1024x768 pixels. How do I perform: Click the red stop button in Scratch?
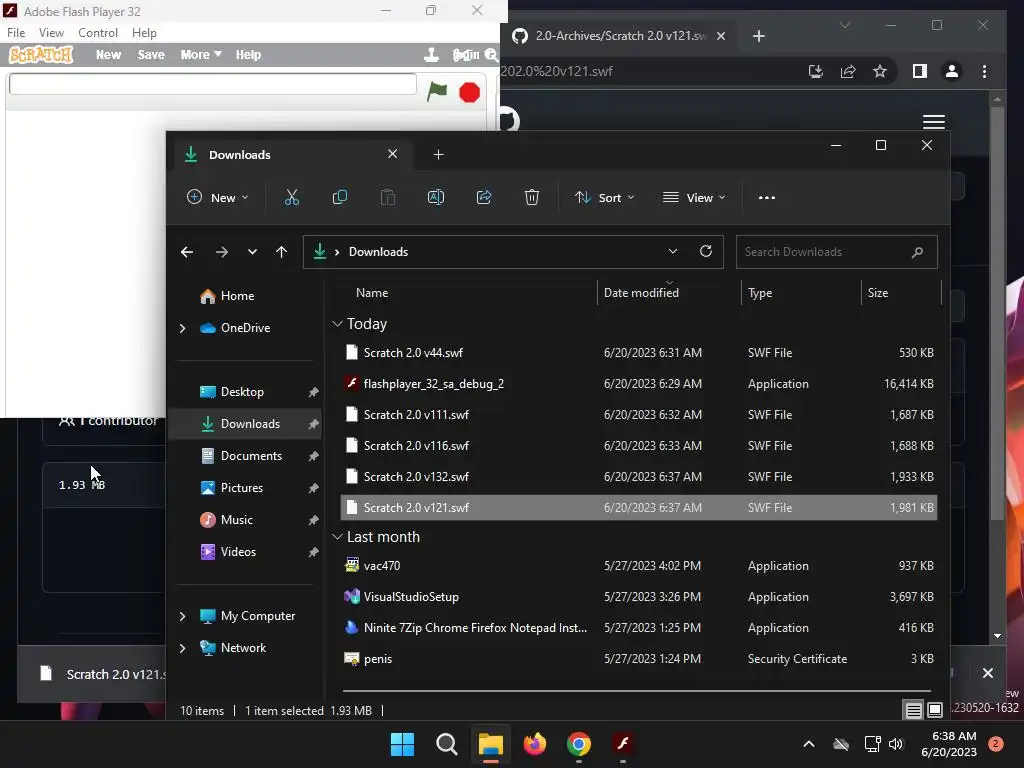(x=469, y=92)
